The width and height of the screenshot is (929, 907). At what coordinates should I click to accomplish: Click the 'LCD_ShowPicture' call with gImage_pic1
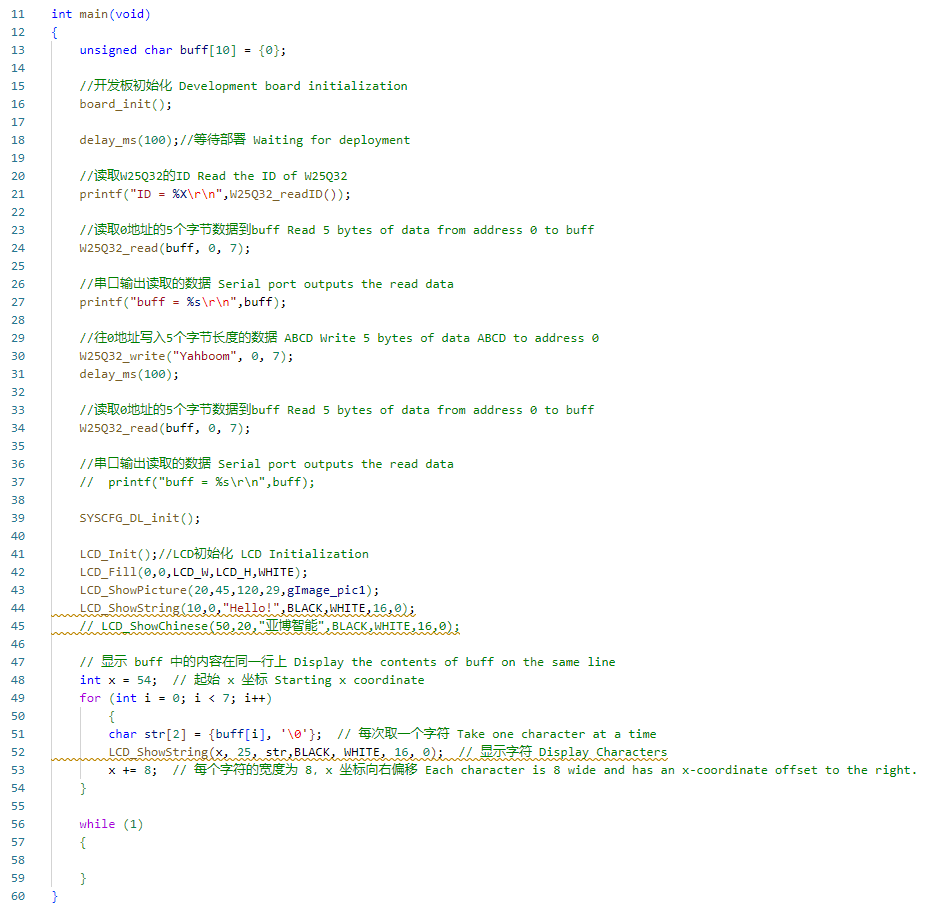pos(229,590)
